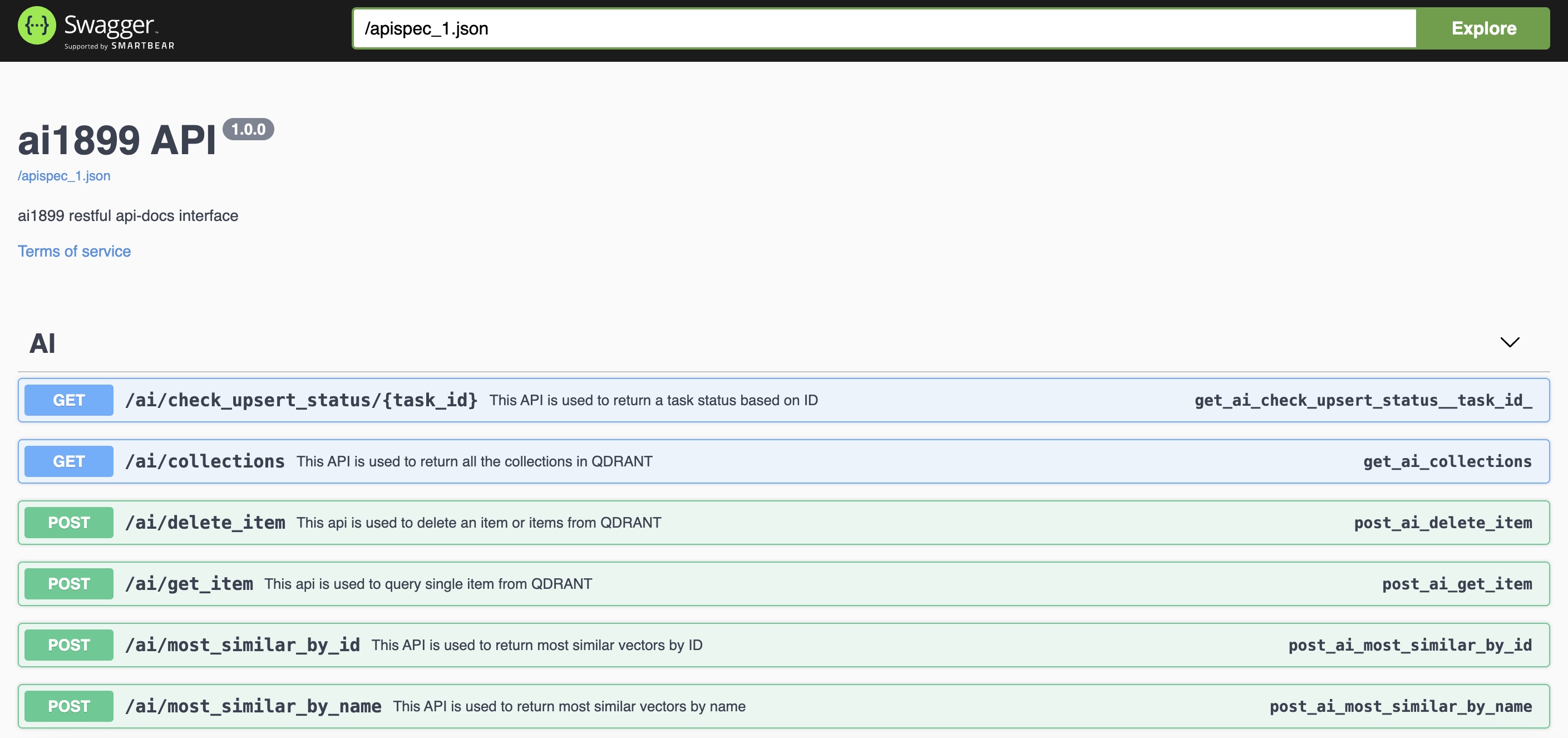Open the /apispec_1.json link under title
Screen dimensions: 1568x738
click(x=64, y=176)
